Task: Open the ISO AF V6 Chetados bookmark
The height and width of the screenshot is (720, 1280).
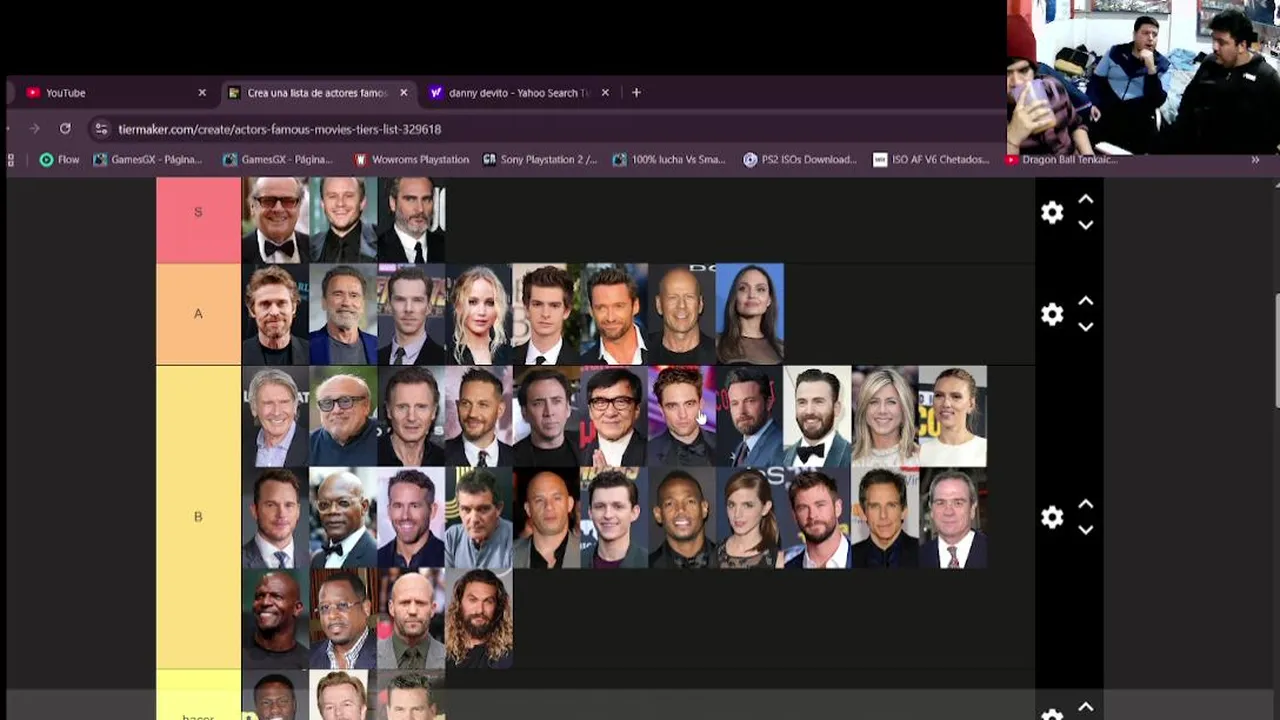Action: (x=931, y=159)
